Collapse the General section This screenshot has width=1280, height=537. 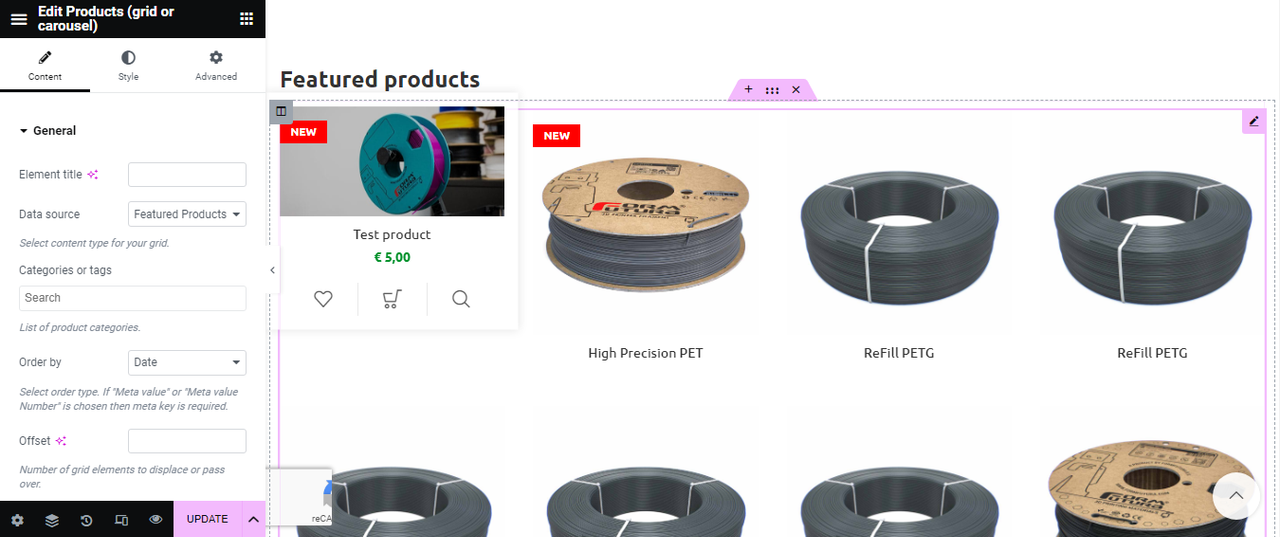(x=47, y=131)
